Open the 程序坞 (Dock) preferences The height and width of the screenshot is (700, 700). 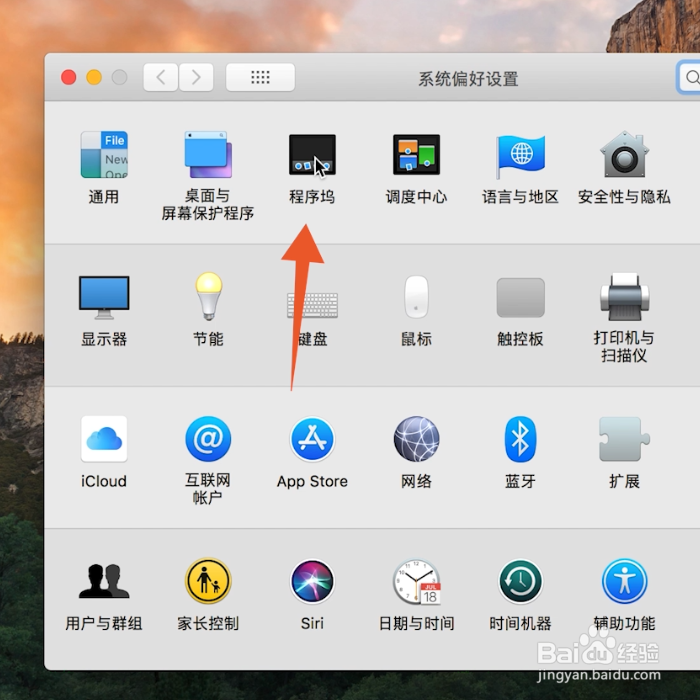pyautogui.click(x=312, y=154)
